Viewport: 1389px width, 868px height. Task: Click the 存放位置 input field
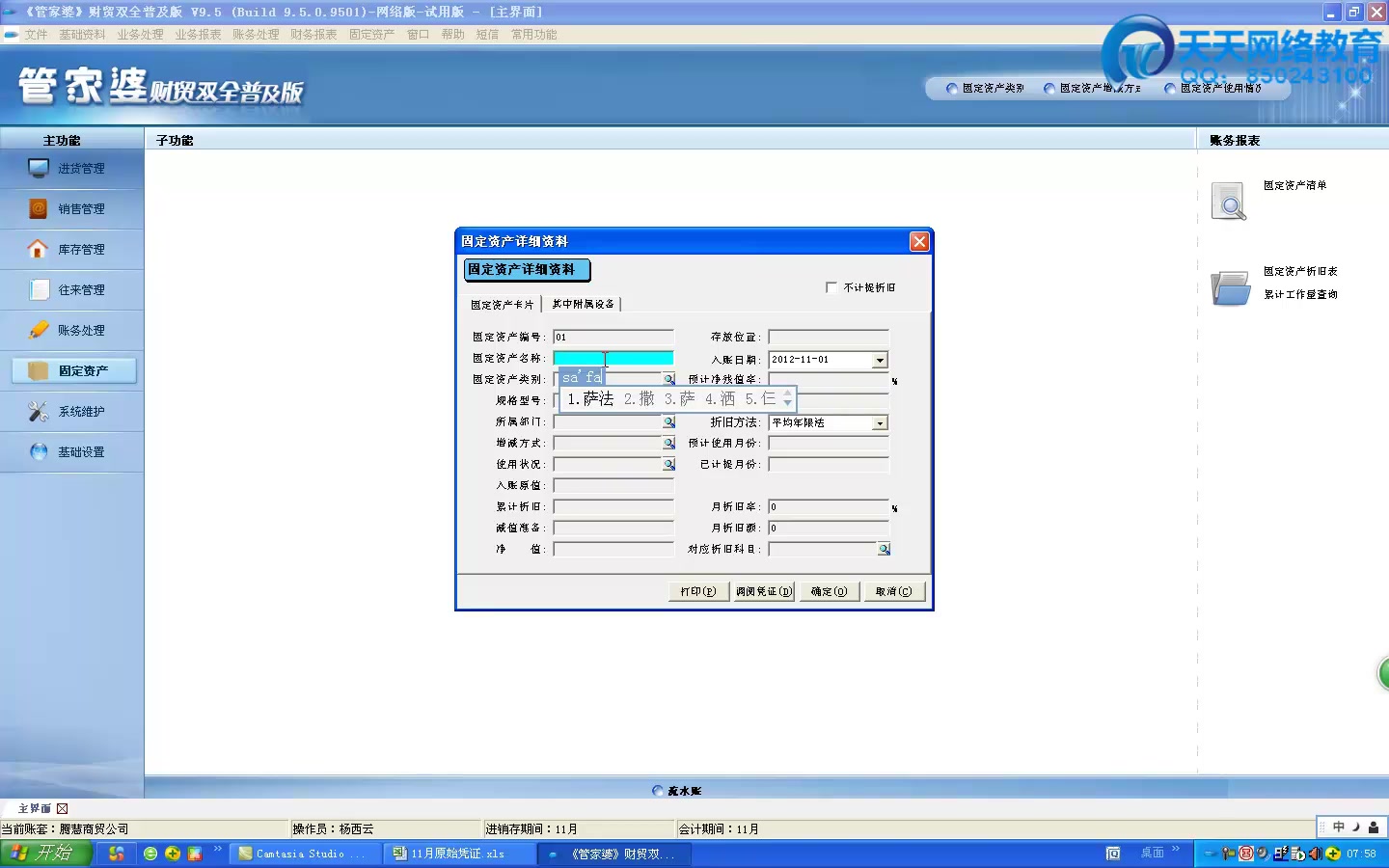click(829, 338)
